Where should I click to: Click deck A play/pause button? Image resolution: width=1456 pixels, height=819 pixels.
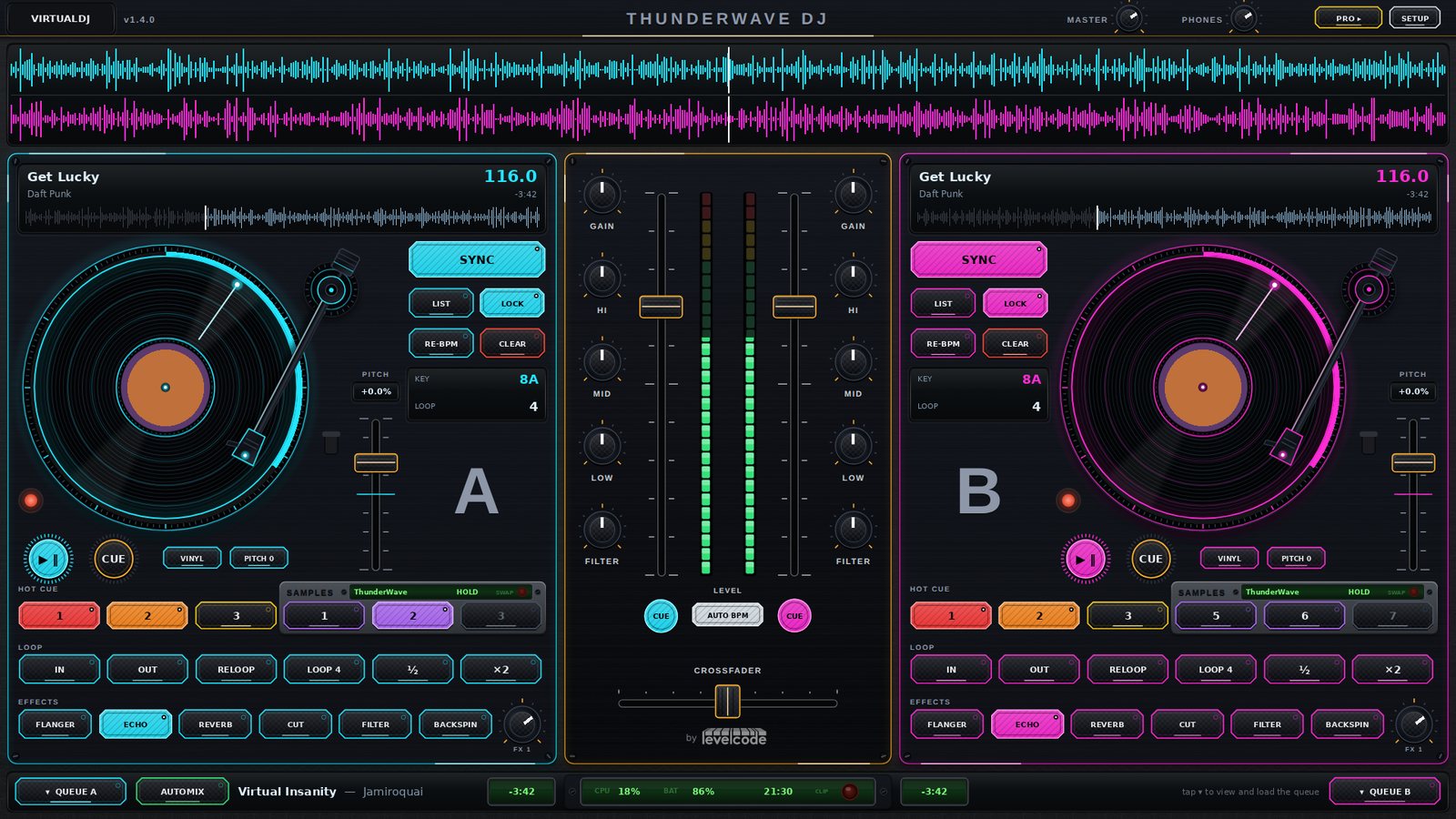(49, 559)
